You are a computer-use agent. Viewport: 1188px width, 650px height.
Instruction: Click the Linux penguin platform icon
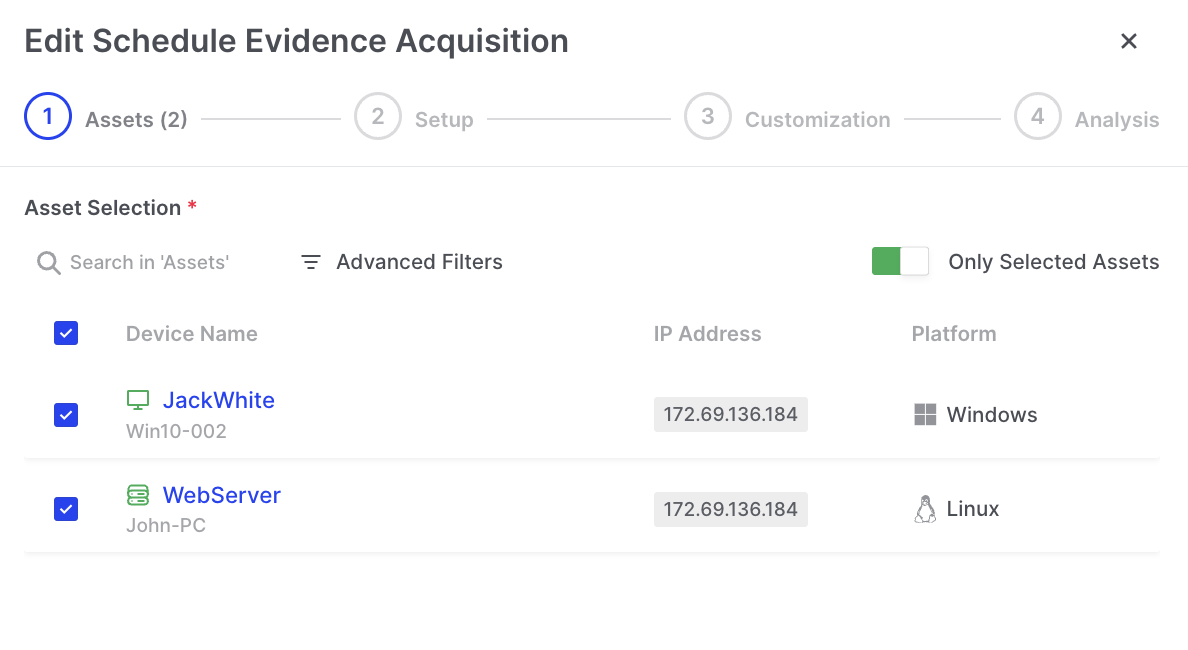point(925,510)
